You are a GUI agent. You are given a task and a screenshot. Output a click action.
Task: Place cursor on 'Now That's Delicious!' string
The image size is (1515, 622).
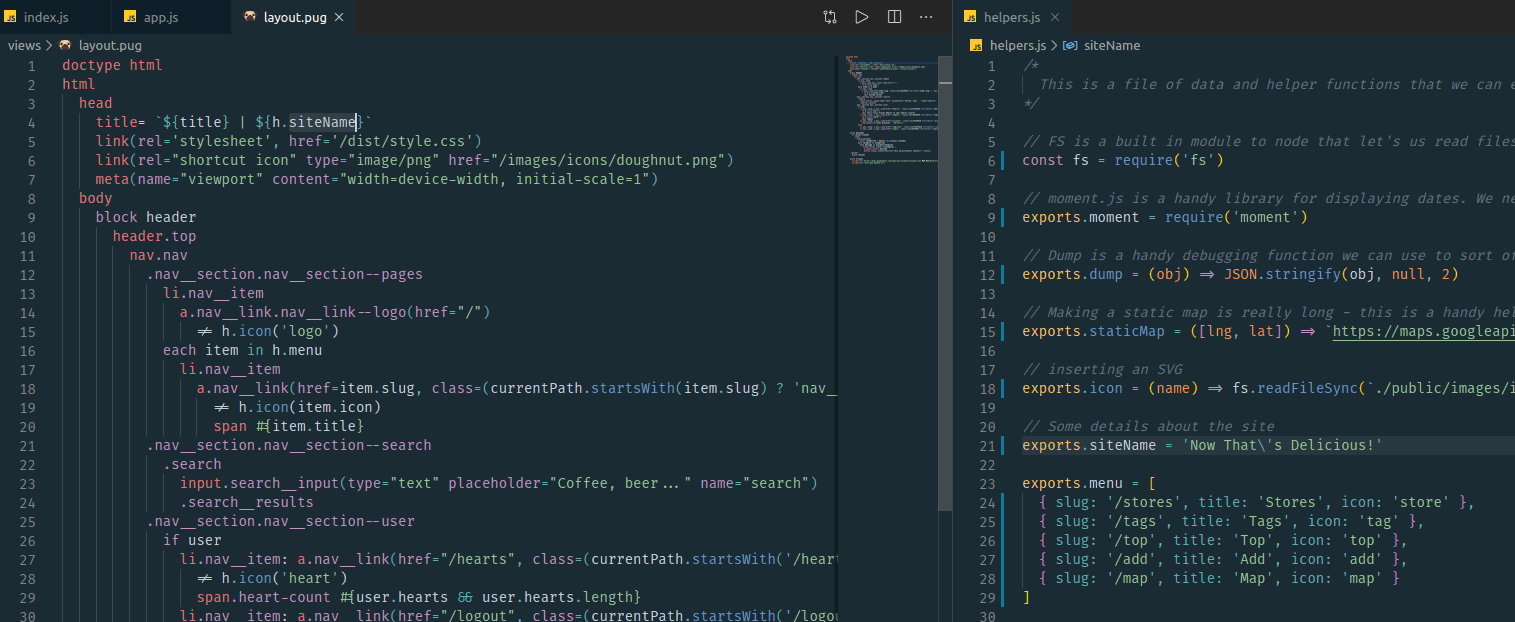click(1282, 445)
